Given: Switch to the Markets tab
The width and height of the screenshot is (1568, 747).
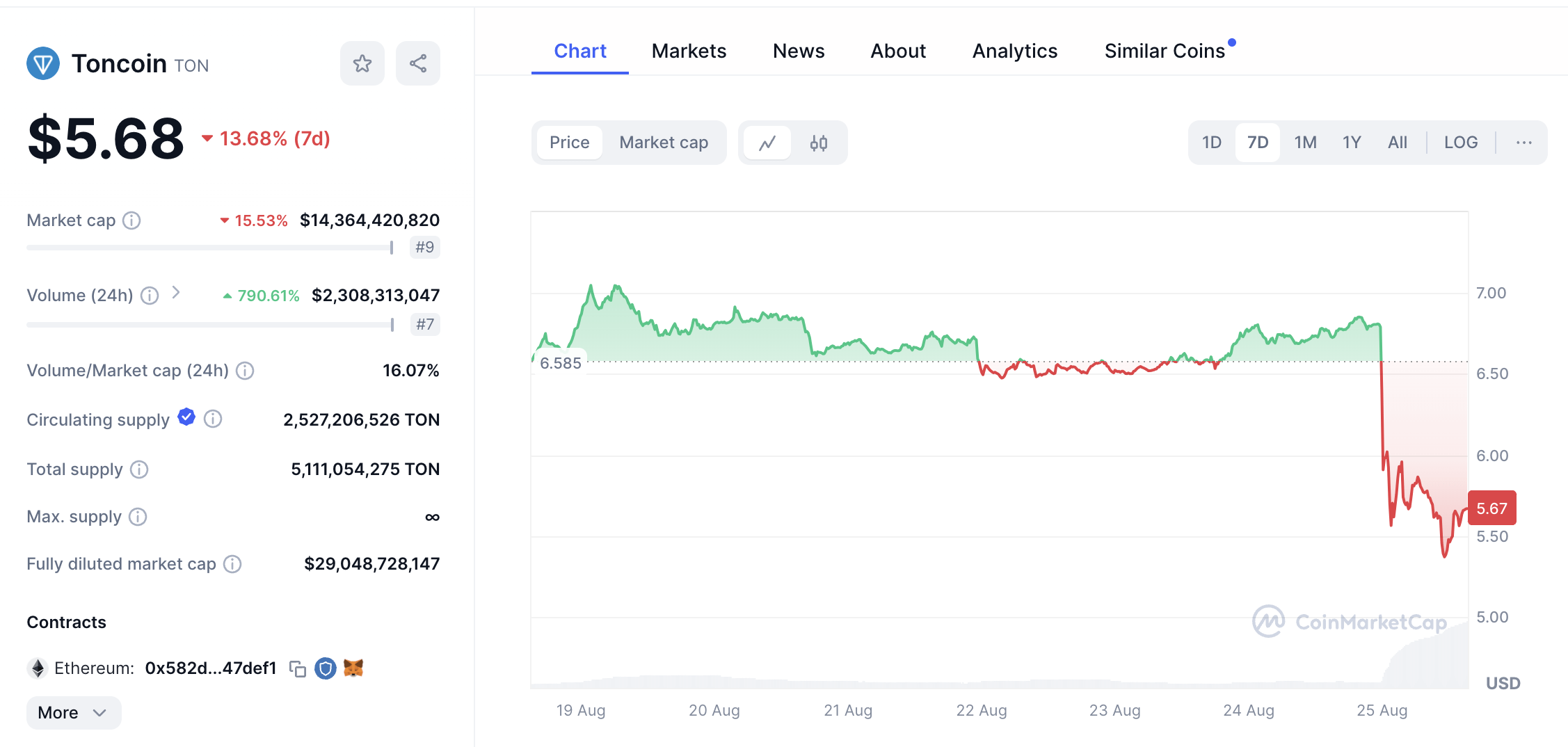Looking at the screenshot, I should tap(689, 51).
